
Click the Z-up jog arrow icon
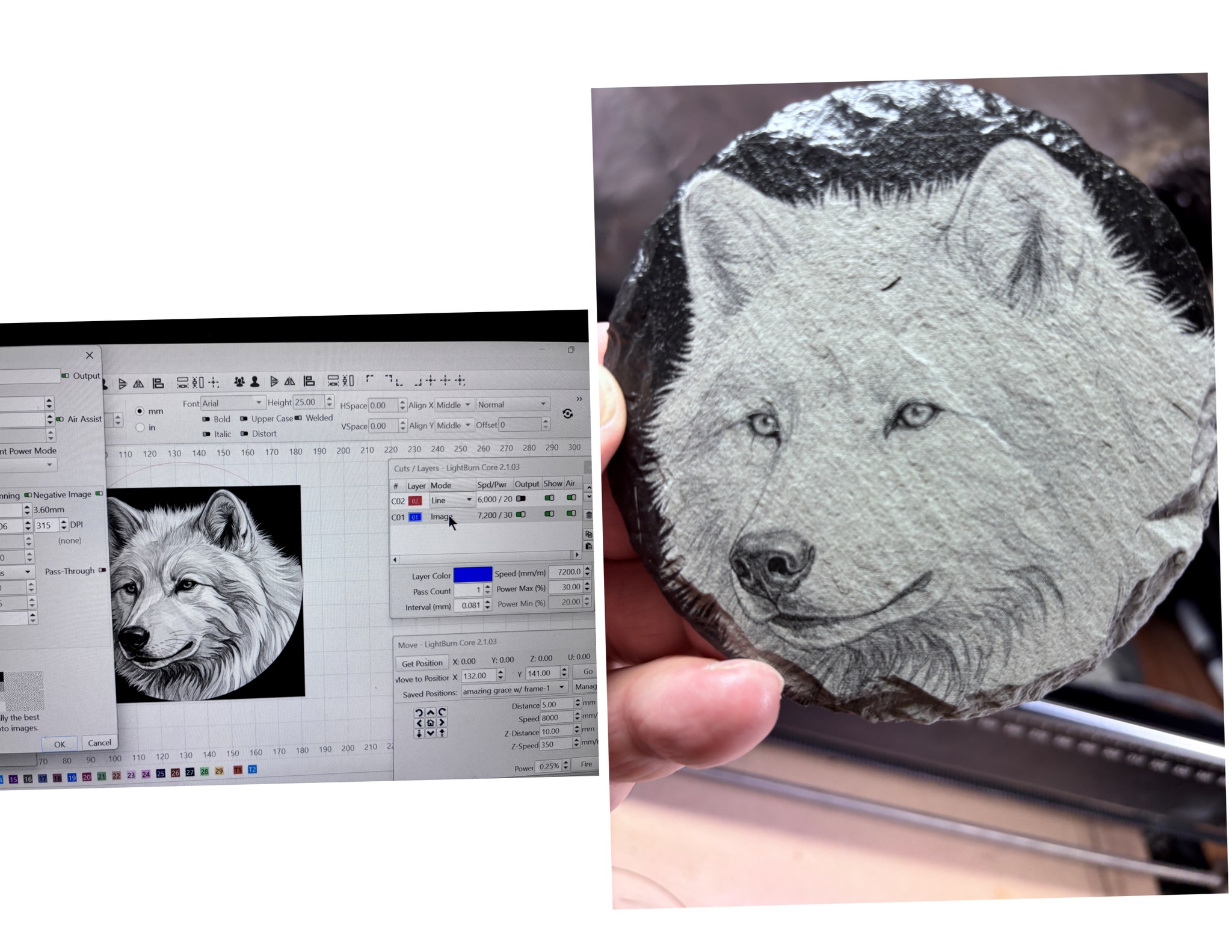442,732
